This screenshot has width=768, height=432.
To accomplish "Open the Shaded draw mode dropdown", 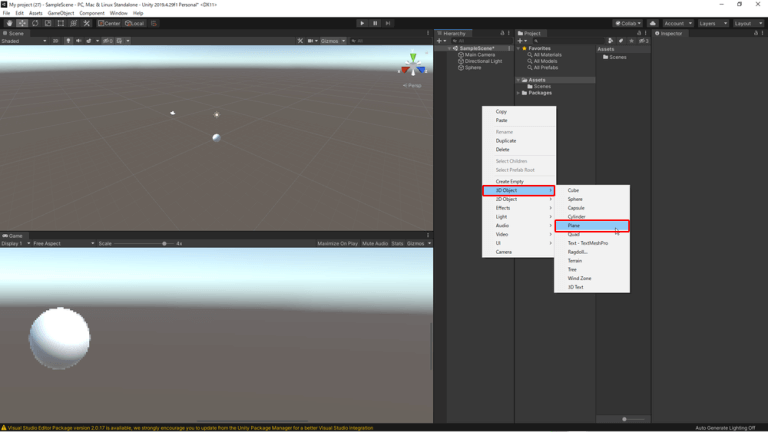I will pyautogui.click(x=24, y=41).
